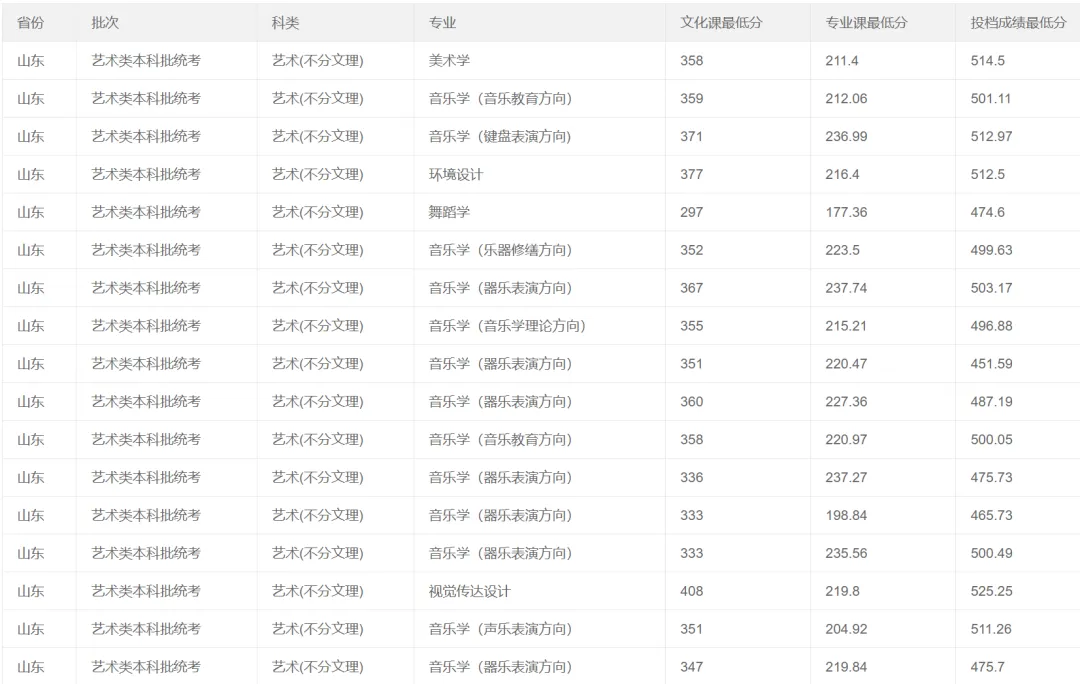Viewport: 1080px width, 684px height.
Task: Click the admission score 512.5
Action: (987, 174)
